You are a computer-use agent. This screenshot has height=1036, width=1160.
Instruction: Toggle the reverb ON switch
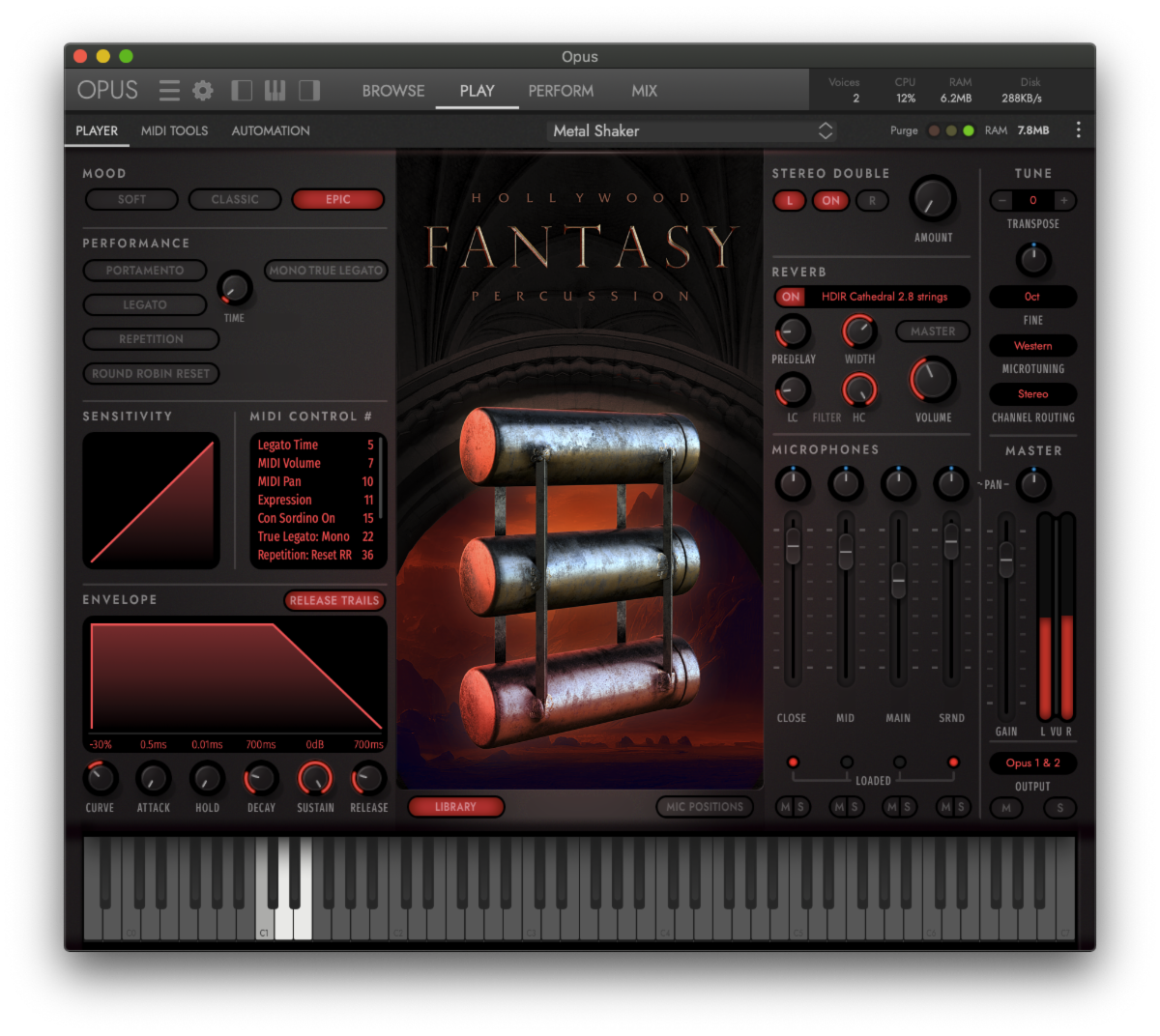click(x=791, y=297)
